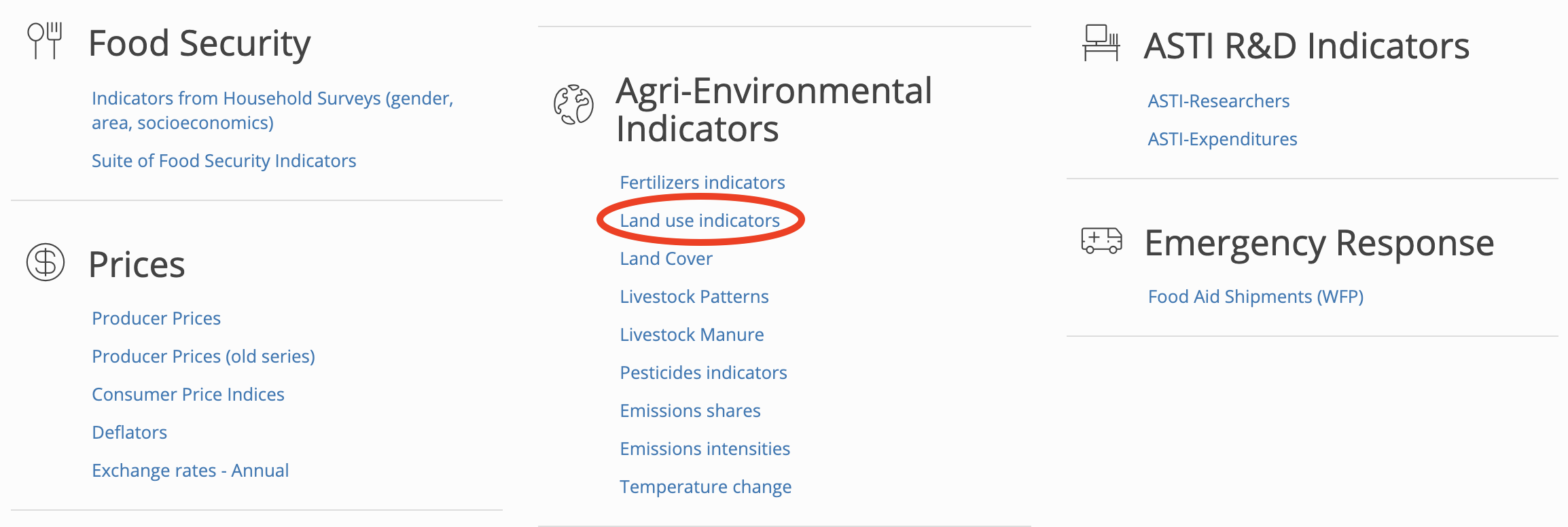Click the Agri-Environmental globe icon
The image size is (1568, 527).
573,105
